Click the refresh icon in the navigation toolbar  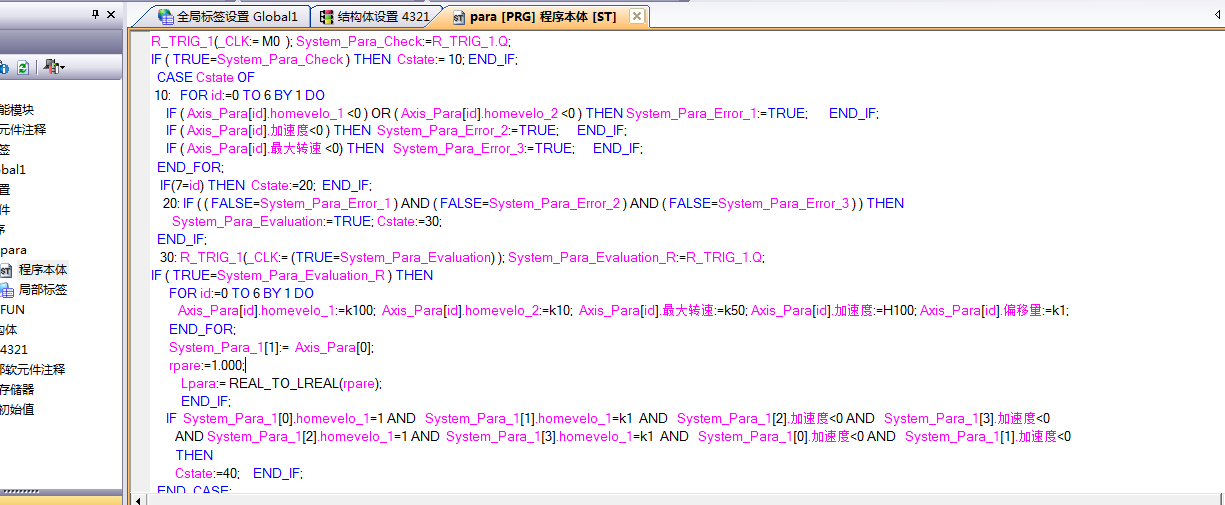click(x=22, y=67)
